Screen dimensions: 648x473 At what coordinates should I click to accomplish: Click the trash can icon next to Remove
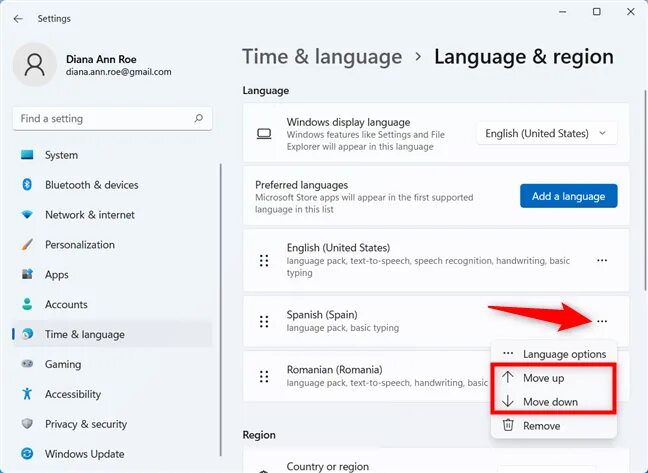click(x=508, y=425)
